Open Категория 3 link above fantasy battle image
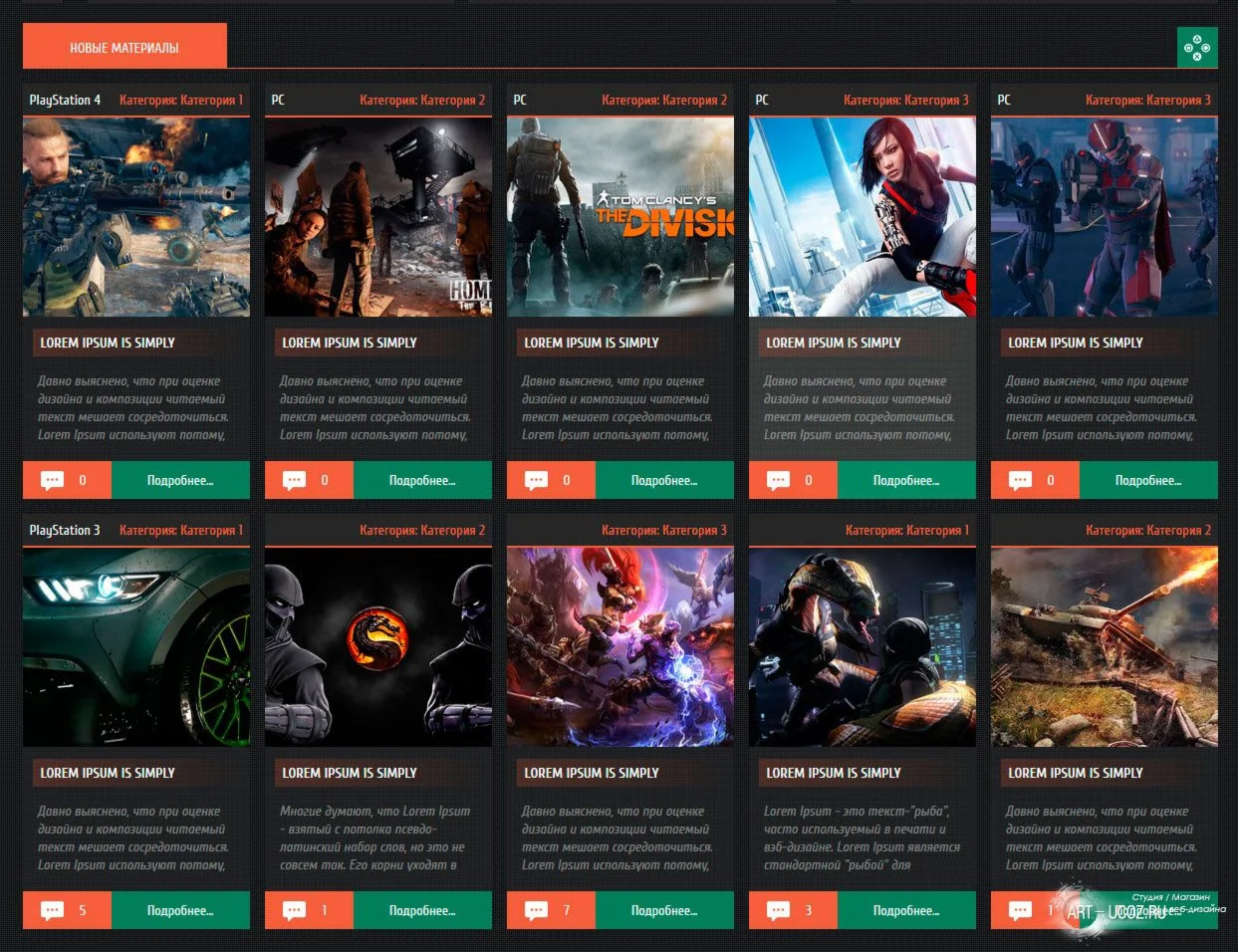The height and width of the screenshot is (952, 1238). pos(695,530)
